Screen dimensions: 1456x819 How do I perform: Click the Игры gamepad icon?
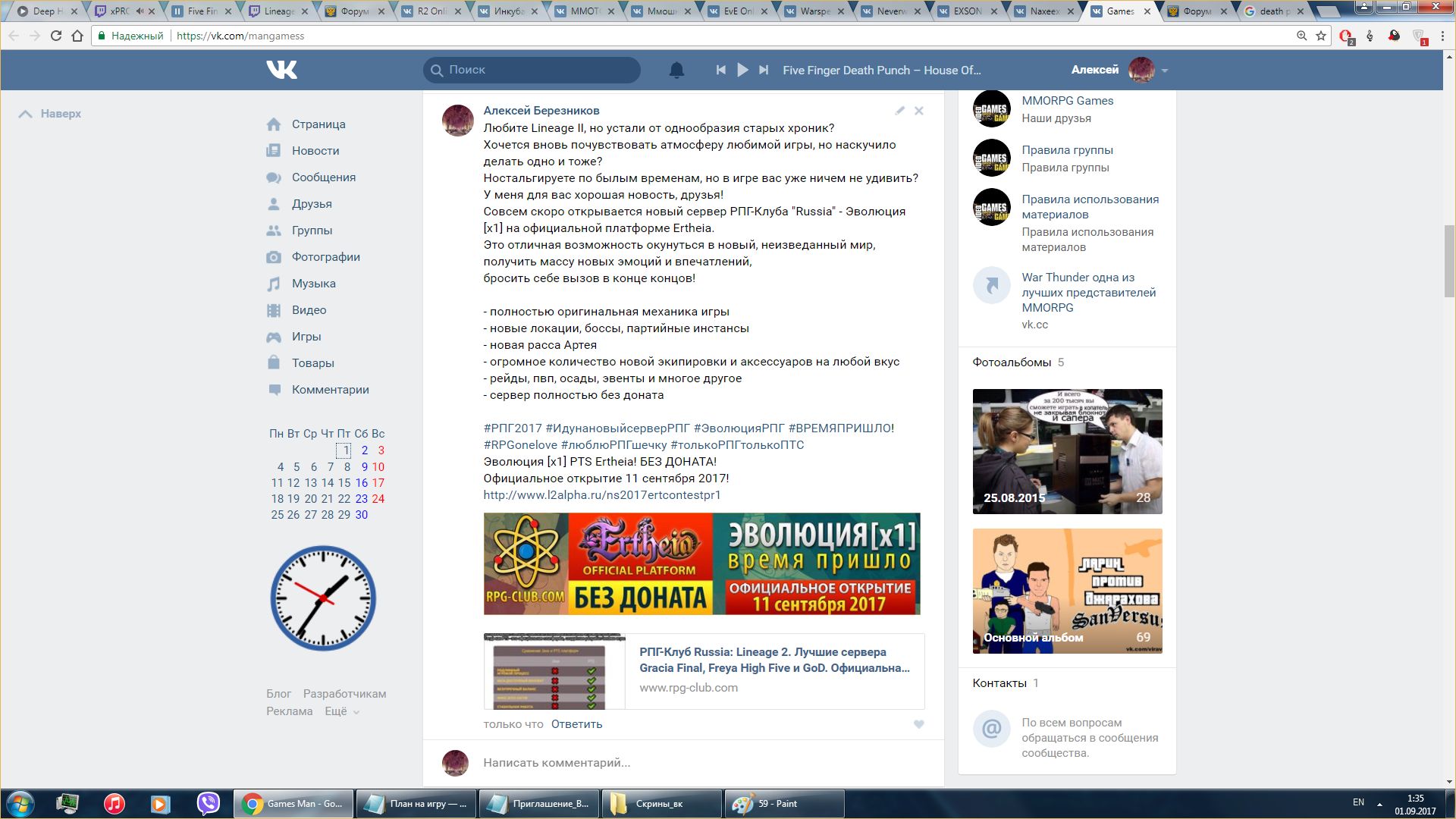[274, 337]
